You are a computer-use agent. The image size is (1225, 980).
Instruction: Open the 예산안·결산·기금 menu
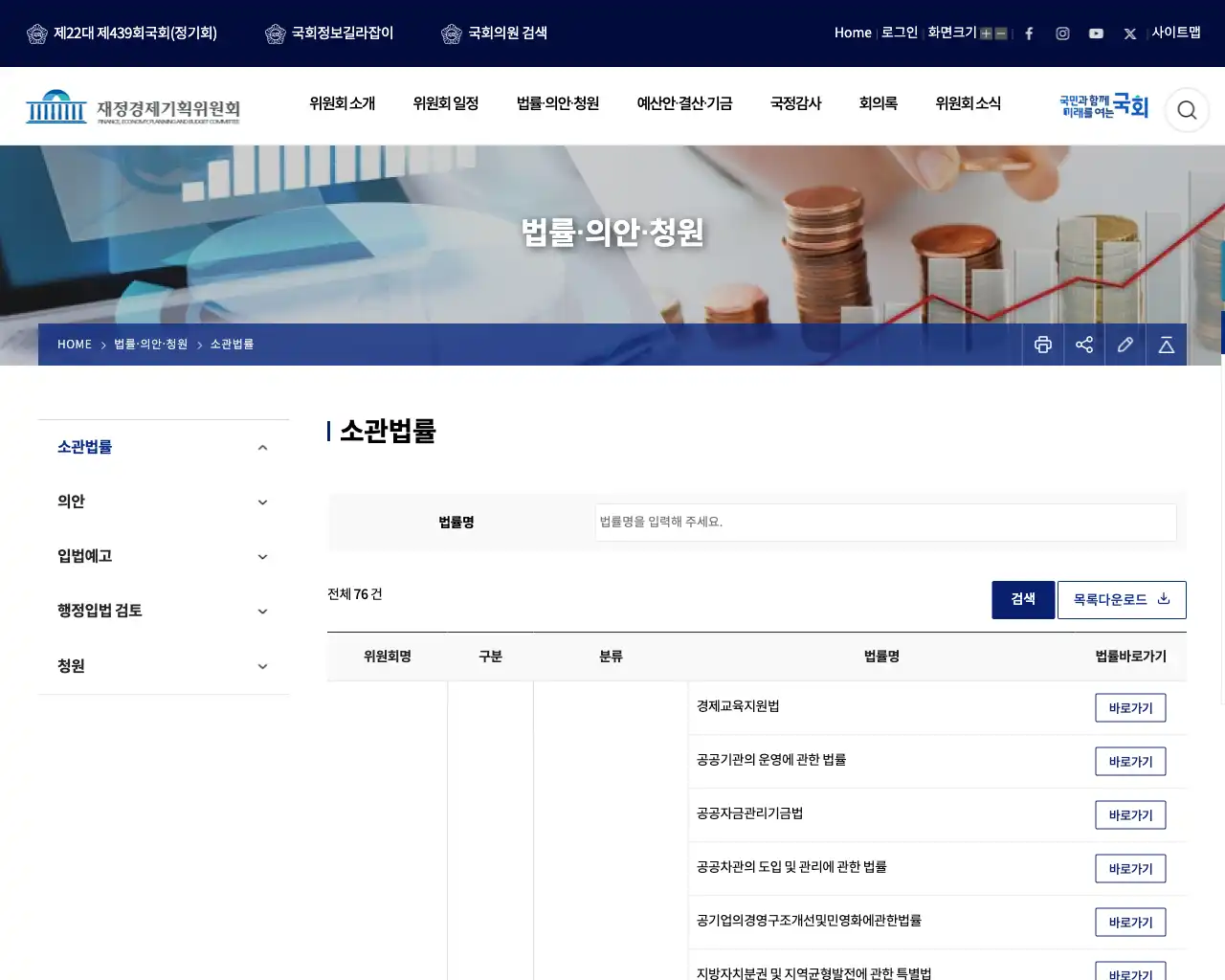coord(684,103)
